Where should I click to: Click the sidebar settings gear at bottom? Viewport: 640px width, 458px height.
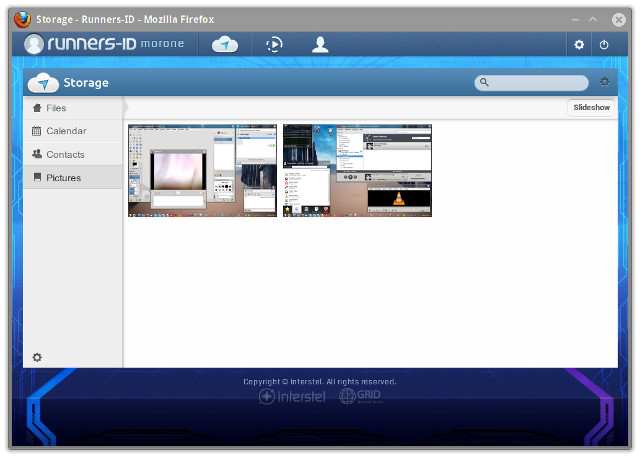pyautogui.click(x=37, y=357)
